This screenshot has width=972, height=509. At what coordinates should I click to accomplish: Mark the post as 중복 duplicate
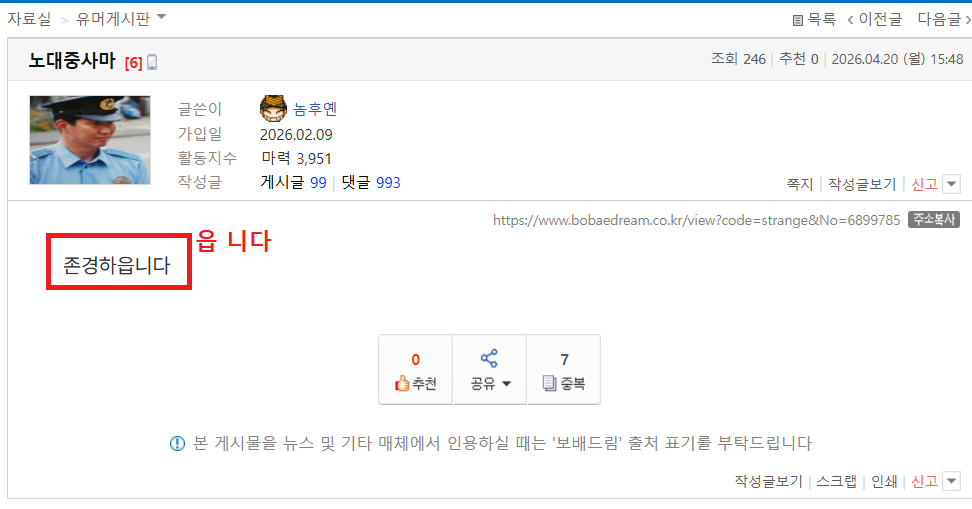(x=563, y=370)
